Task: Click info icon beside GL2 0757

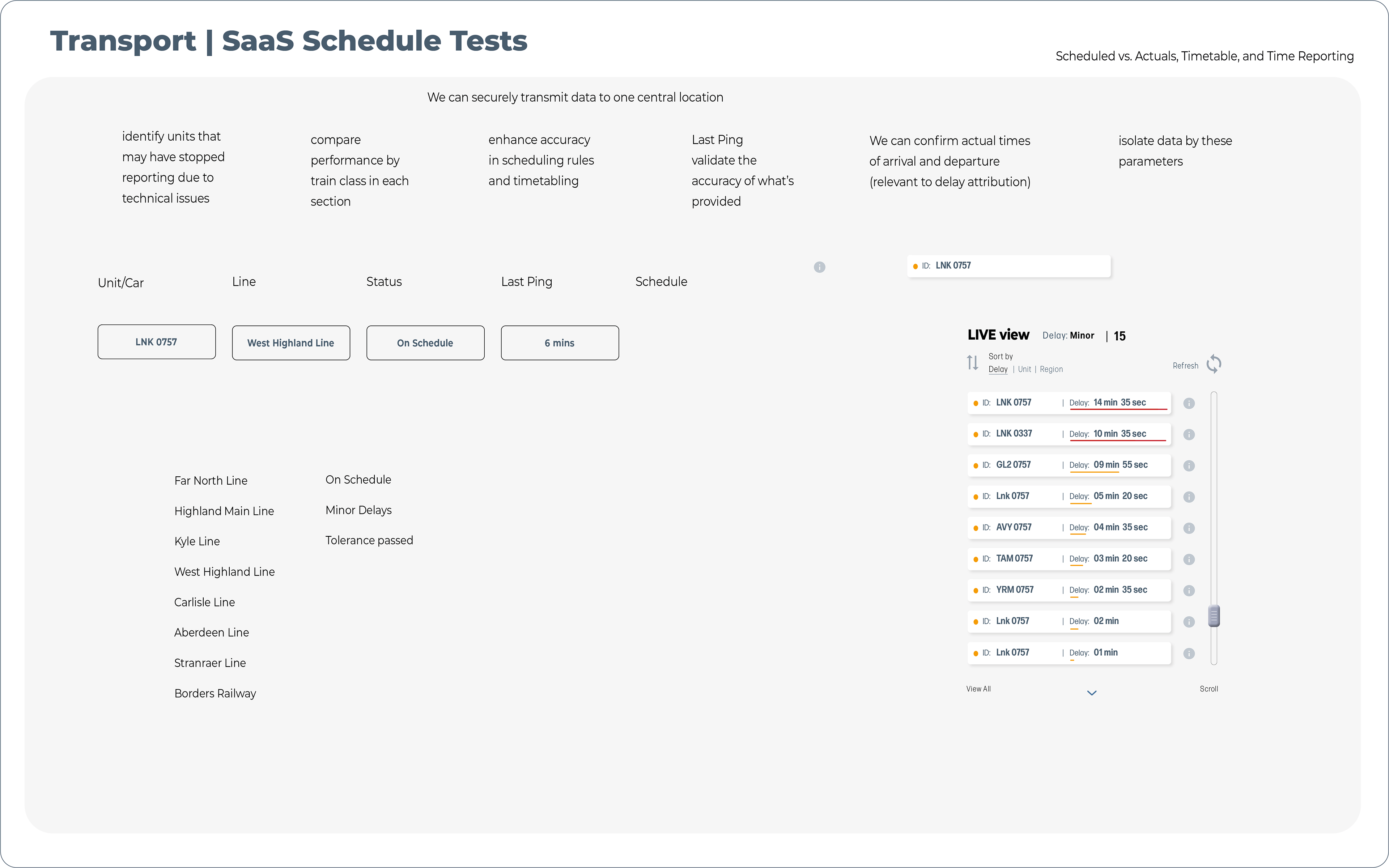Action: pyautogui.click(x=1189, y=465)
